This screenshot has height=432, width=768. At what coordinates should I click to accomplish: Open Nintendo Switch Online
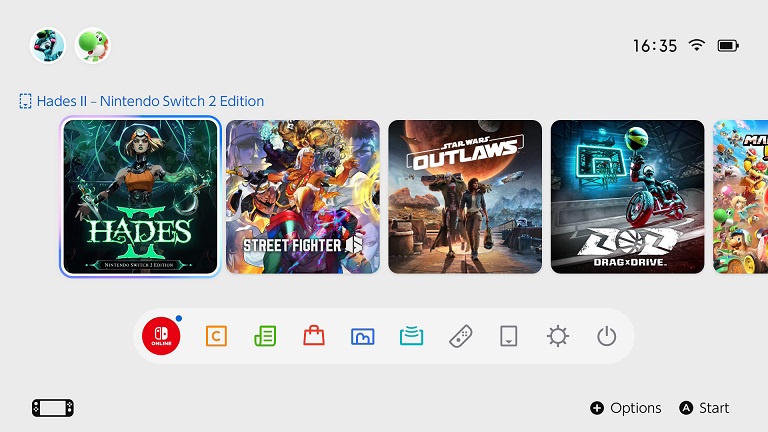point(161,336)
